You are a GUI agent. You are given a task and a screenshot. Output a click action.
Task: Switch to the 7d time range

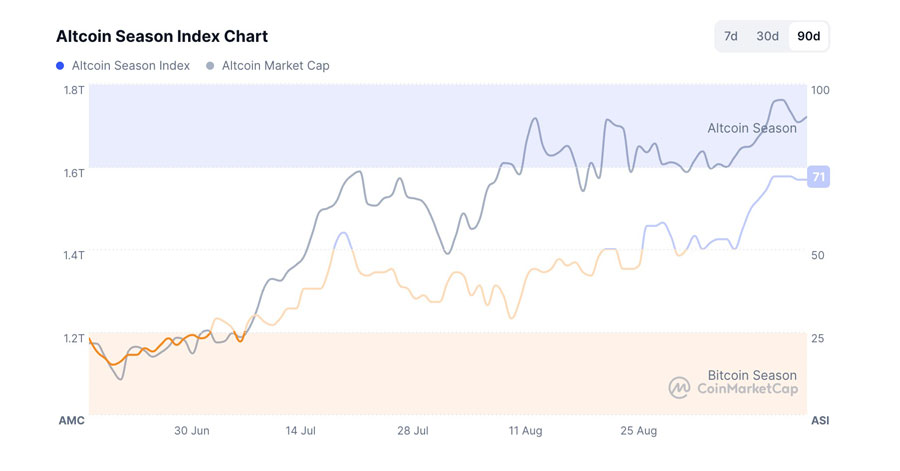click(731, 37)
